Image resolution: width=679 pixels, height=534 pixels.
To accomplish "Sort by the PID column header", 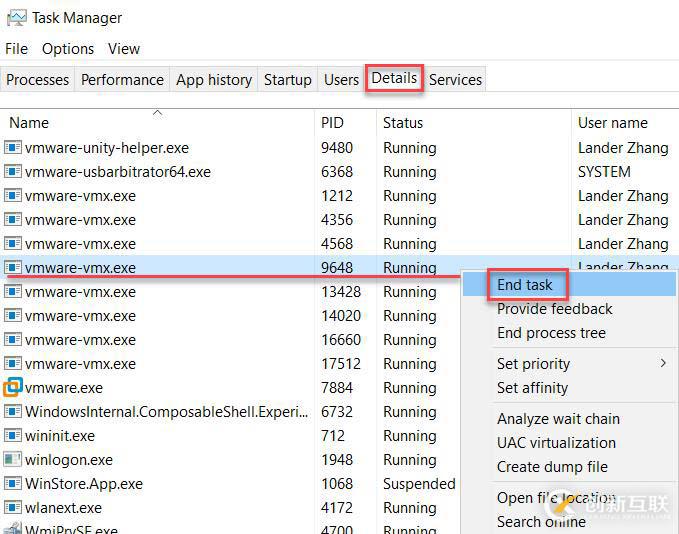I will 346,123.
